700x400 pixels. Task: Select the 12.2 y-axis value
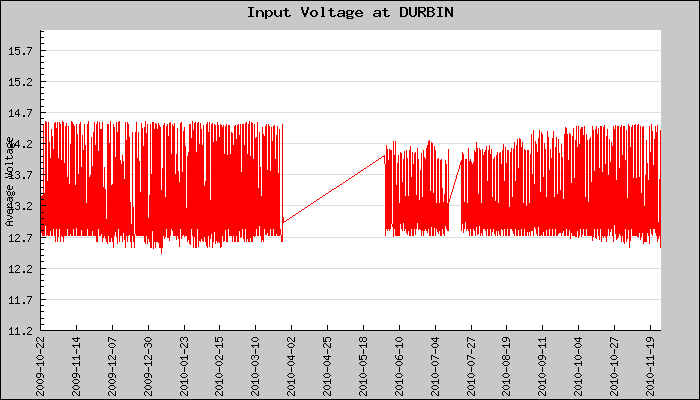[x=21, y=269]
